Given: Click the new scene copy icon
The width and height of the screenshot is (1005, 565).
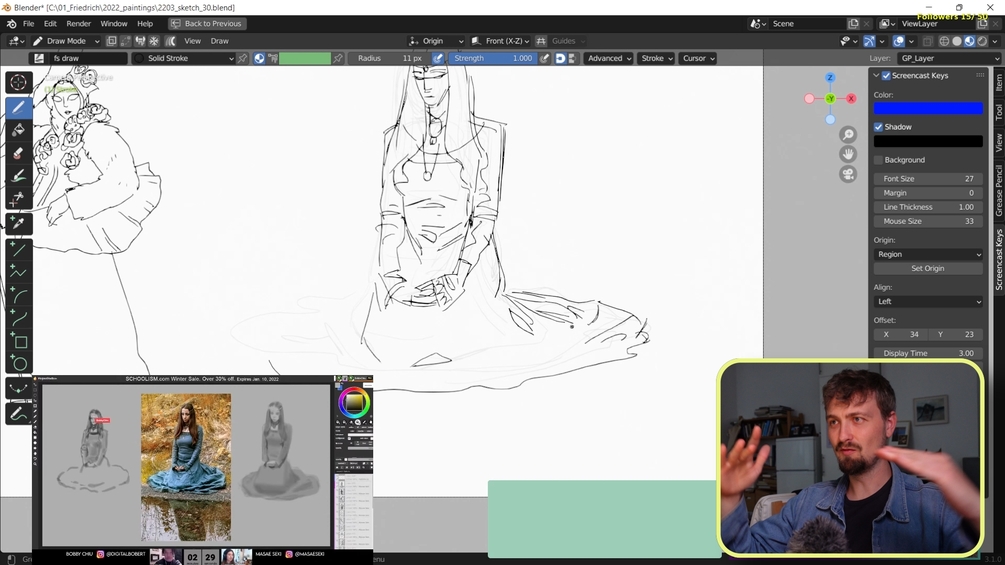Looking at the screenshot, I should (853, 24).
